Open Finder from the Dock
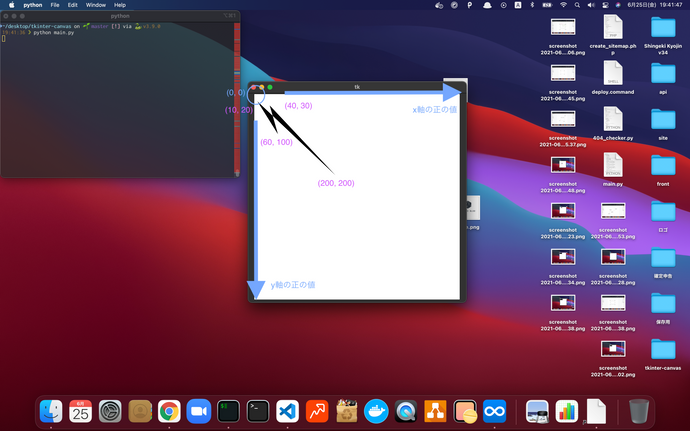The width and height of the screenshot is (690, 431). (x=51, y=411)
